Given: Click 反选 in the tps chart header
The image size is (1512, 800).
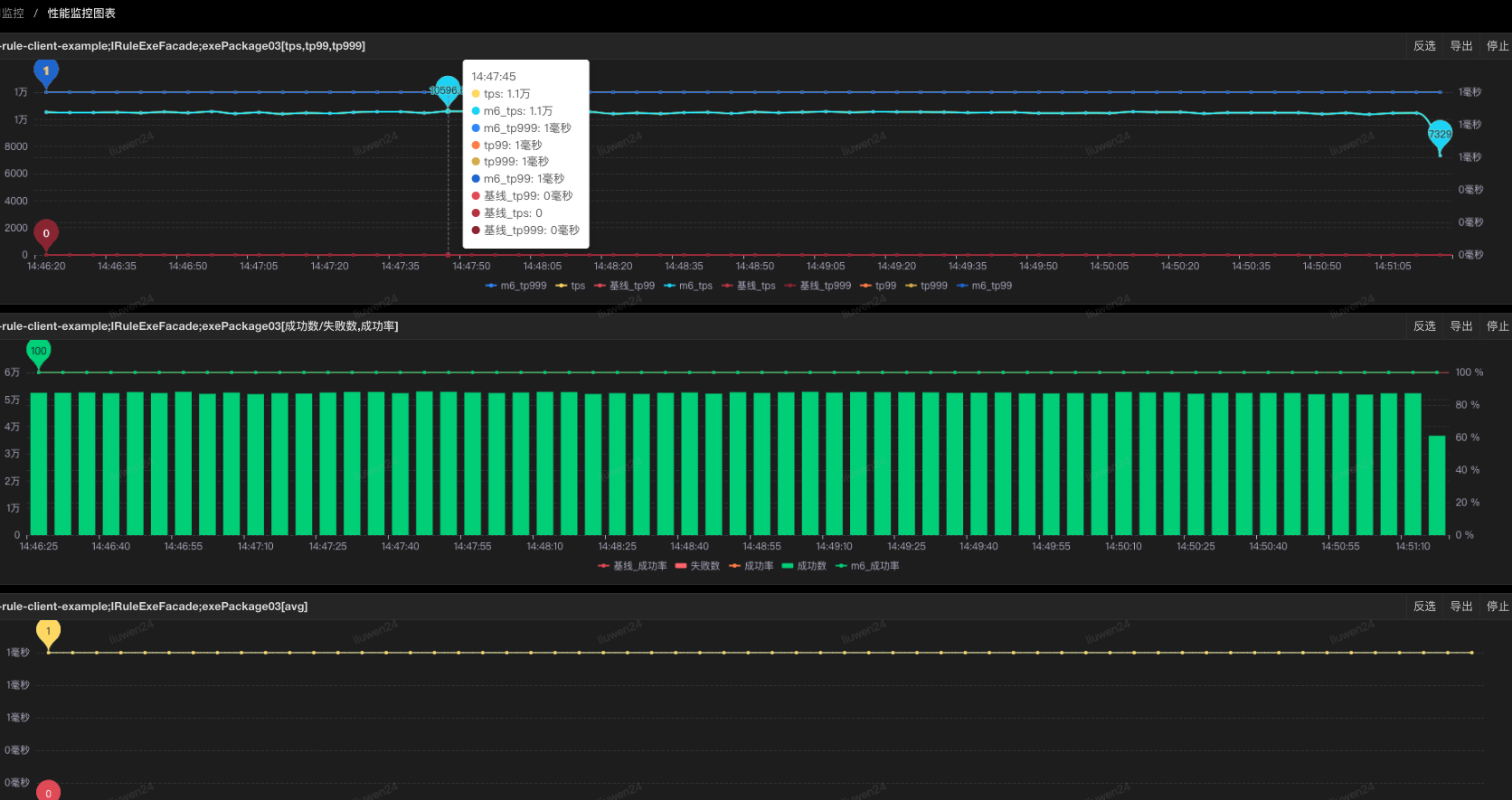Looking at the screenshot, I should (1424, 46).
